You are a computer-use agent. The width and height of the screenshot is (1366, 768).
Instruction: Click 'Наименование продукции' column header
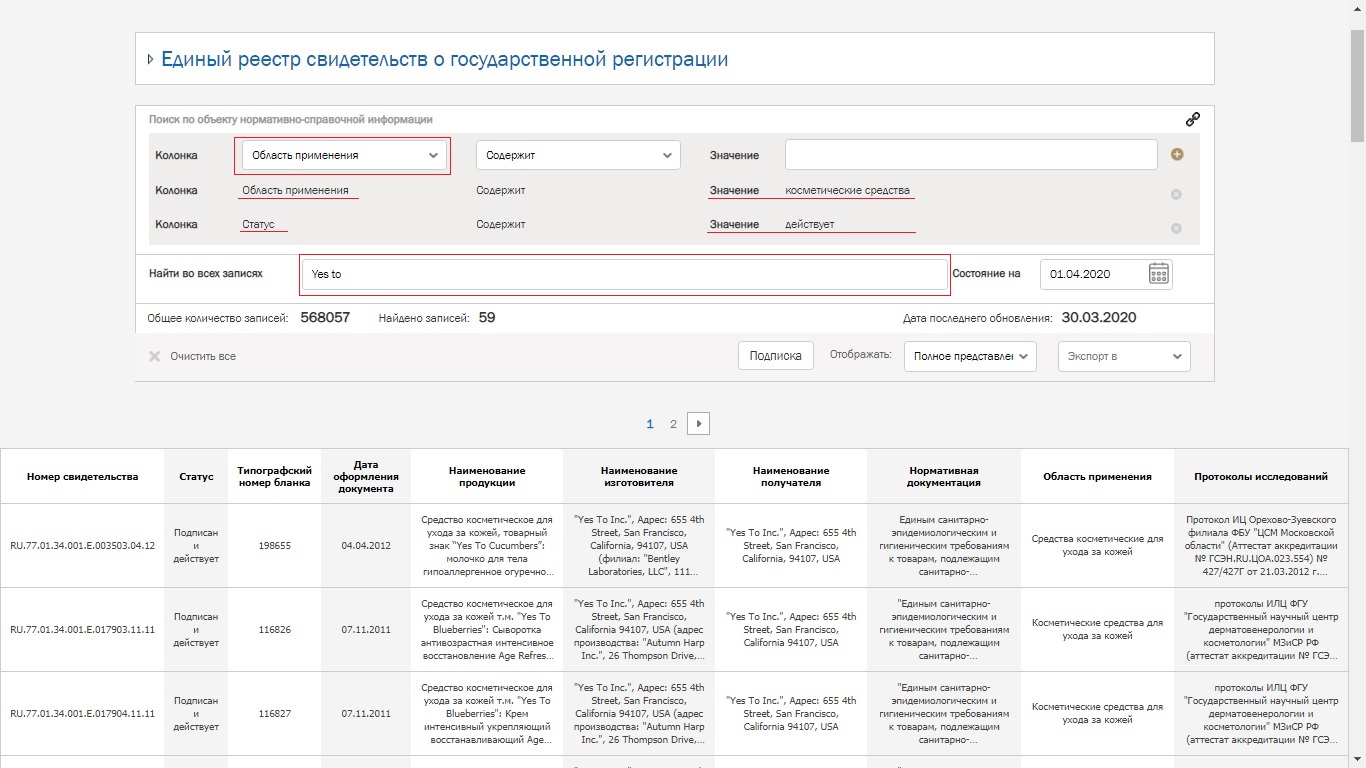pyautogui.click(x=487, y=477)
